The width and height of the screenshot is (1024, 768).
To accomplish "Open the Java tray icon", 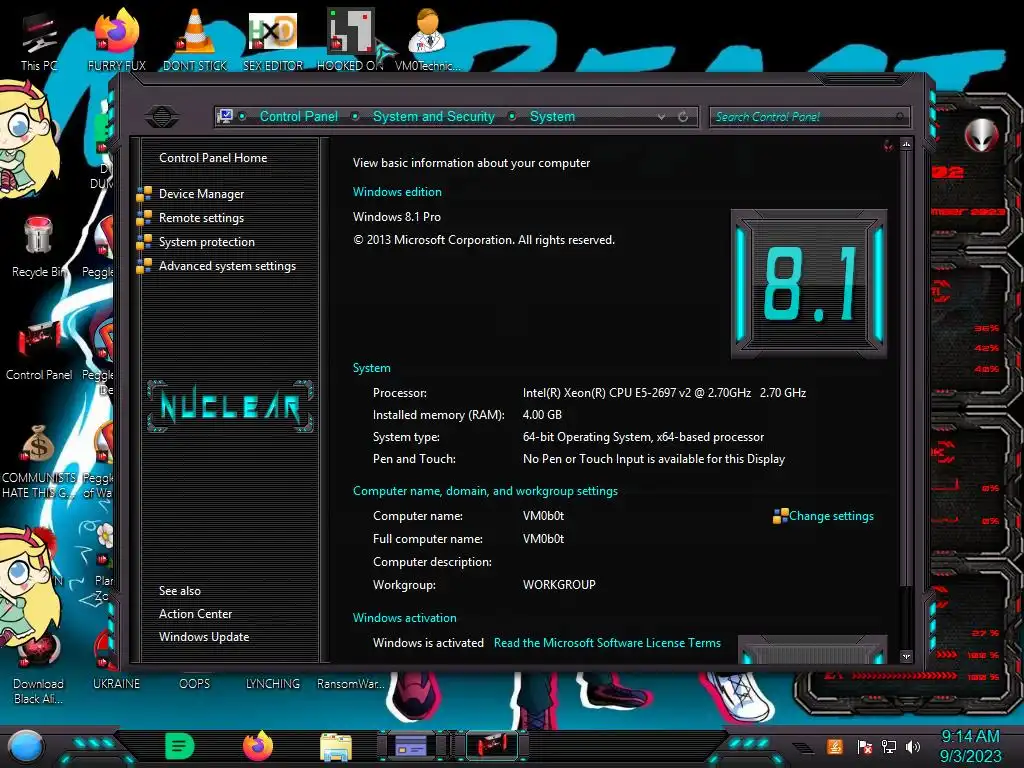I will [835, 746].
